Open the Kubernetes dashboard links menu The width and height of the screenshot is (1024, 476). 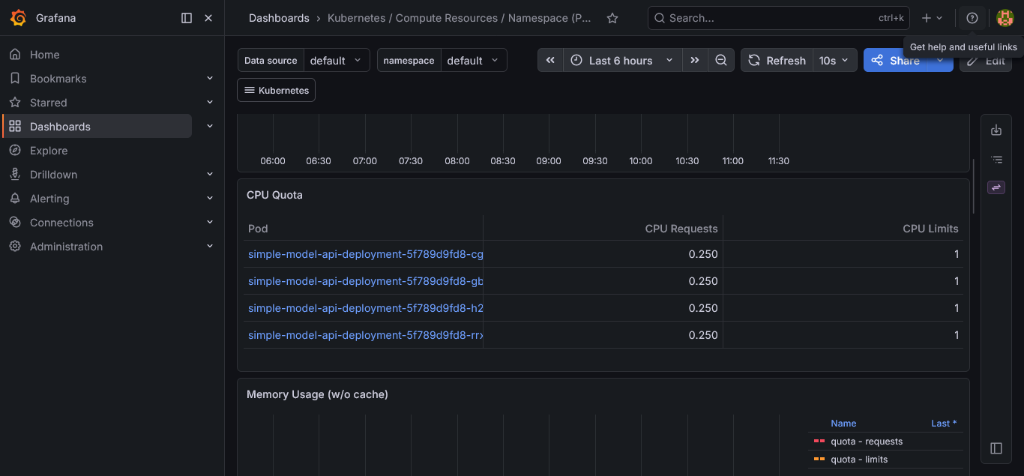point(276,91)
